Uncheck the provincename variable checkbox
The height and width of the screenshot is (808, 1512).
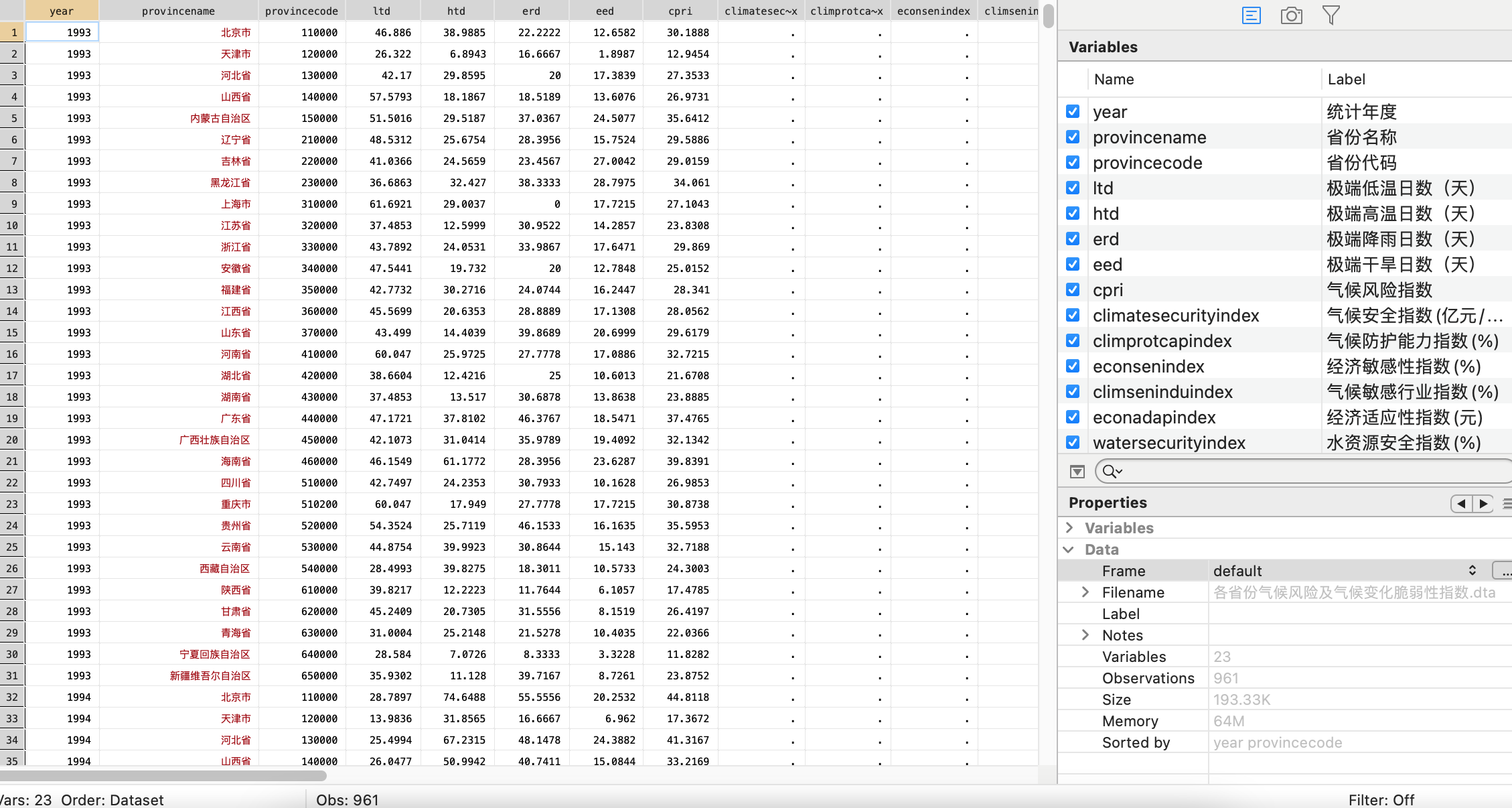1073,137
